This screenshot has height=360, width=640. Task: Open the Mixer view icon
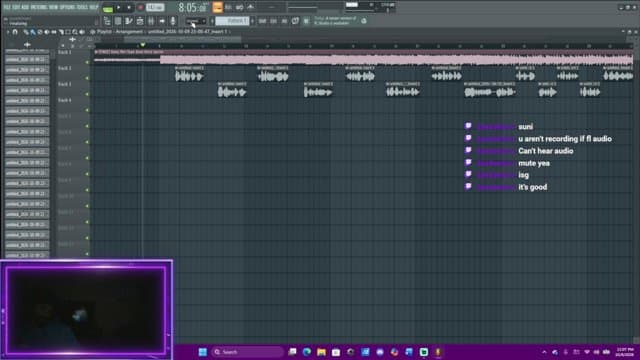coord(151,21)
